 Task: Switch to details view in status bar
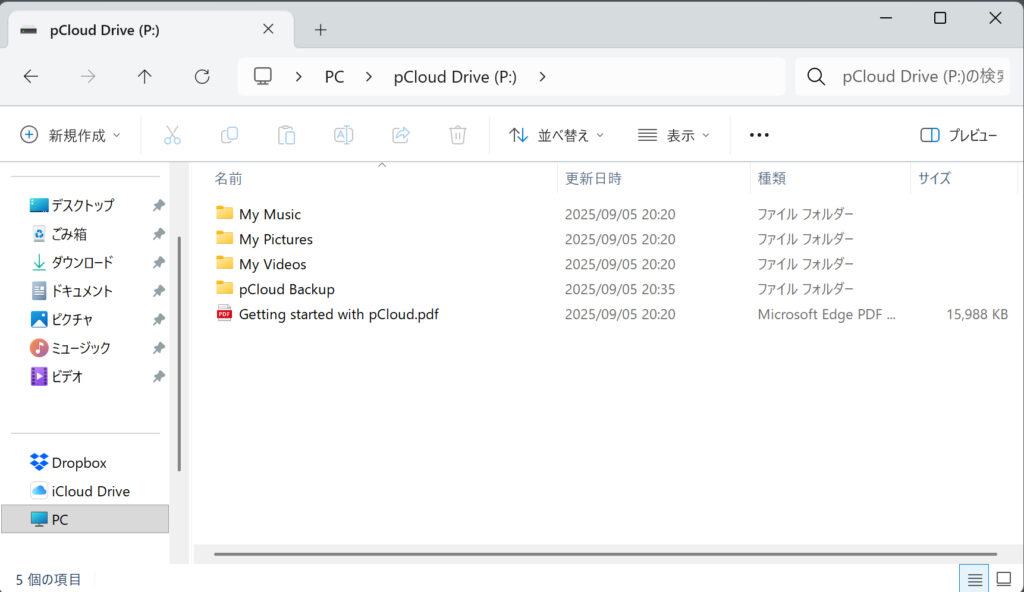click(974, 579)
